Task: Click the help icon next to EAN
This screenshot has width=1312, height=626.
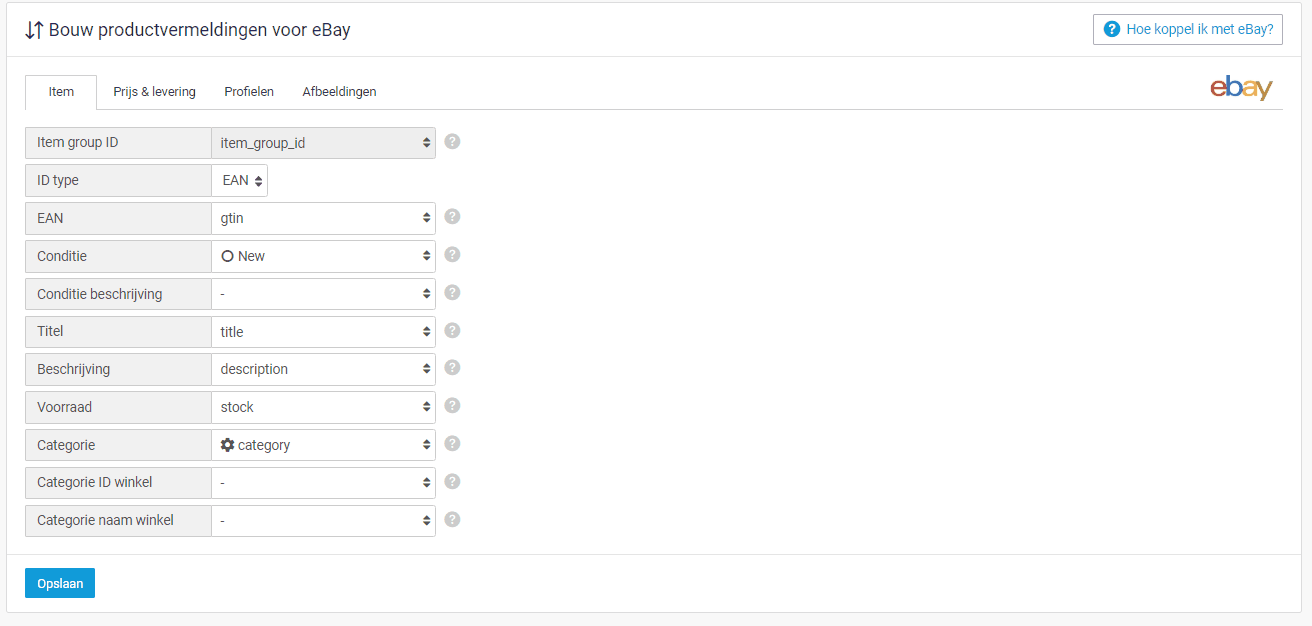Action: point(451,216)
